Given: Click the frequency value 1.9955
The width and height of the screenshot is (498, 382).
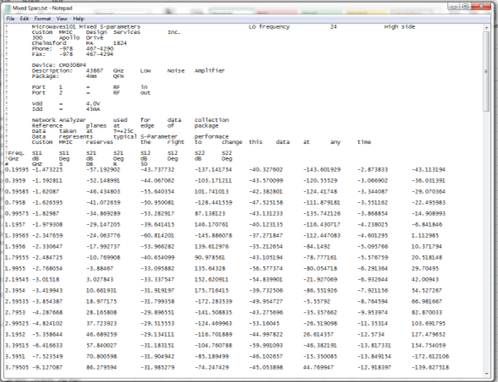Looking at the screenshot, I should (15, 269).
